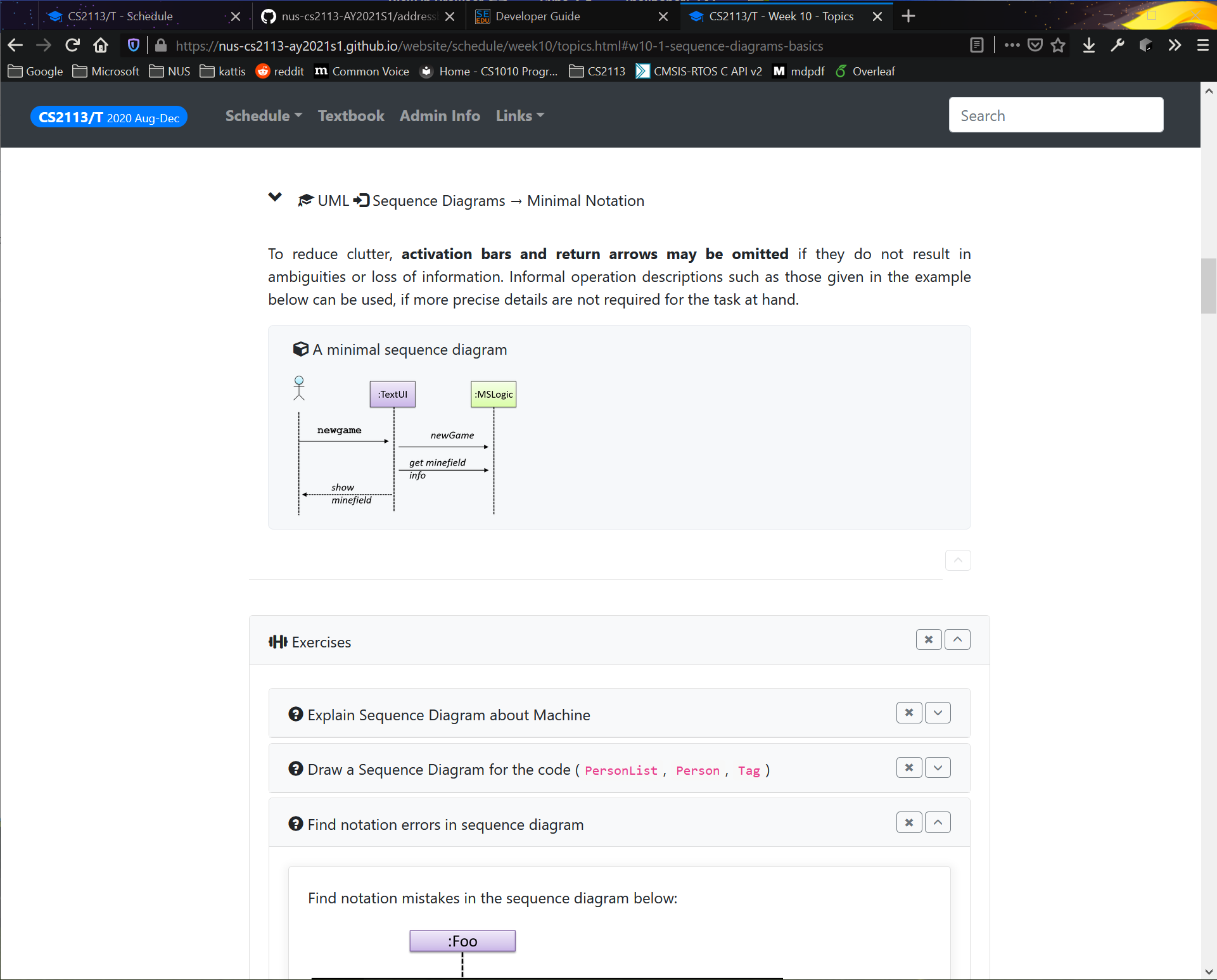The image size is (1217, 980).
Task: Open the Firefox hamburger menu
Action: click(x=1202, y=46)
